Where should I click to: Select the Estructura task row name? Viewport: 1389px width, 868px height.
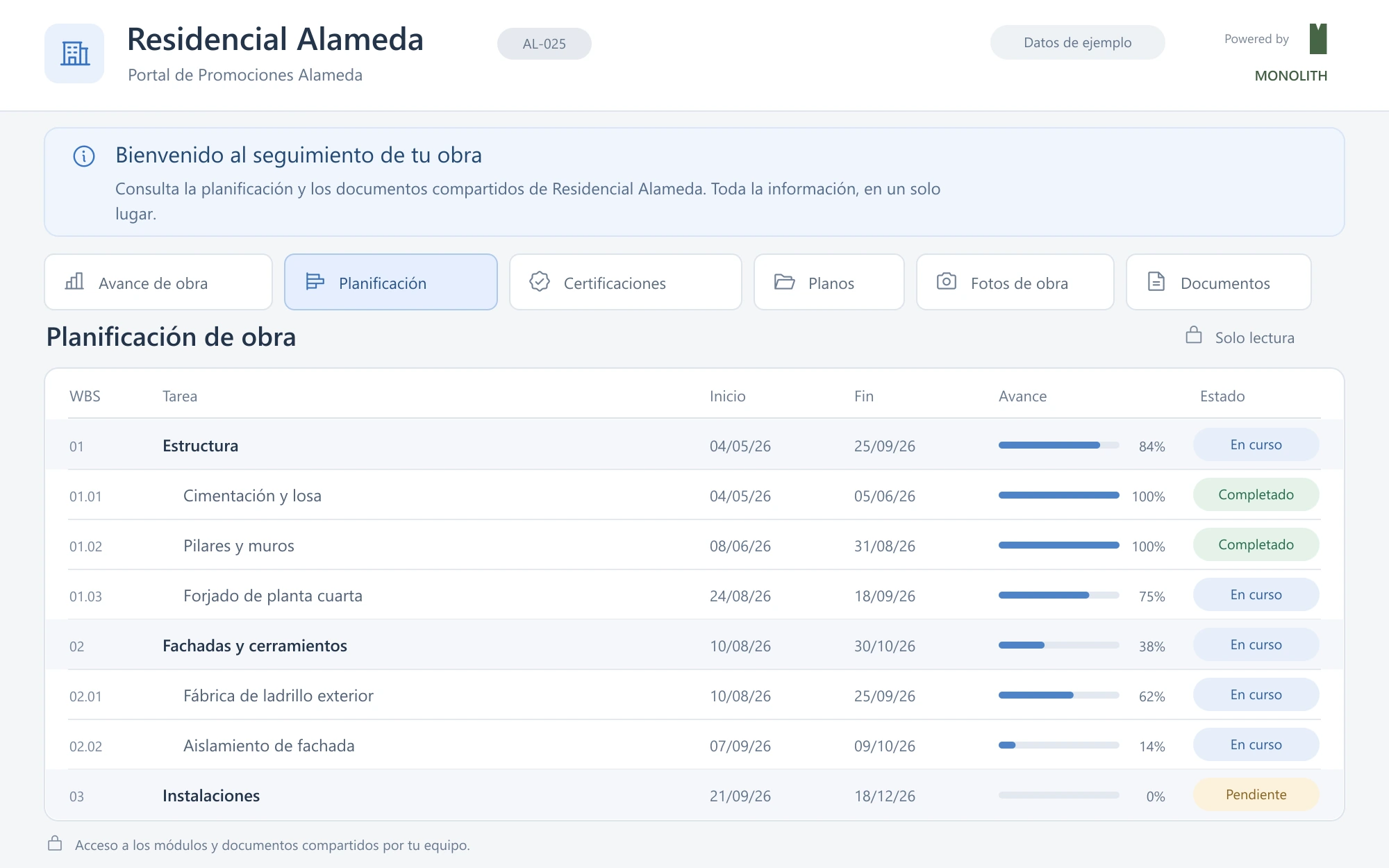200,446
